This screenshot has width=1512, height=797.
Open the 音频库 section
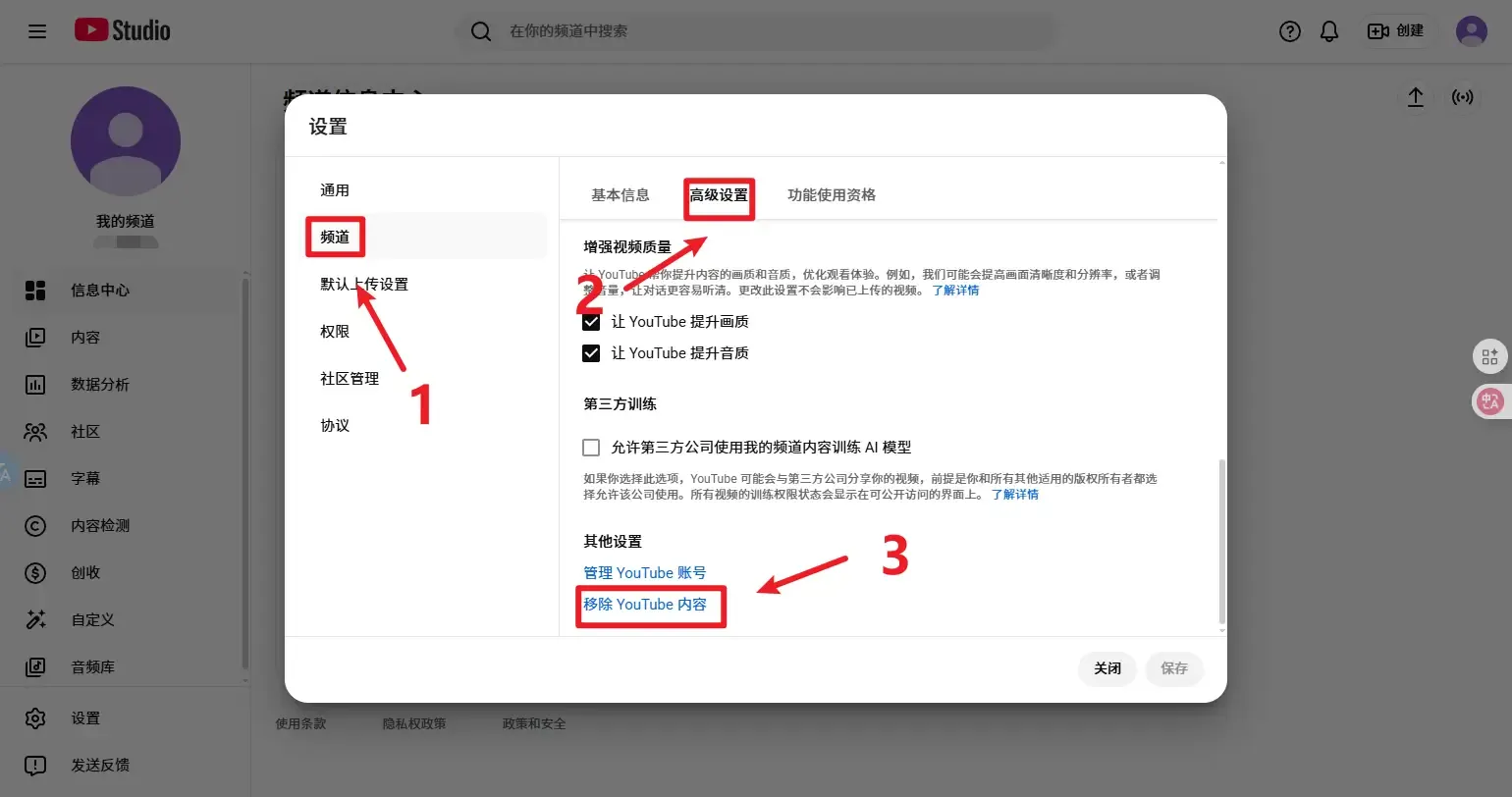[36, 666]
